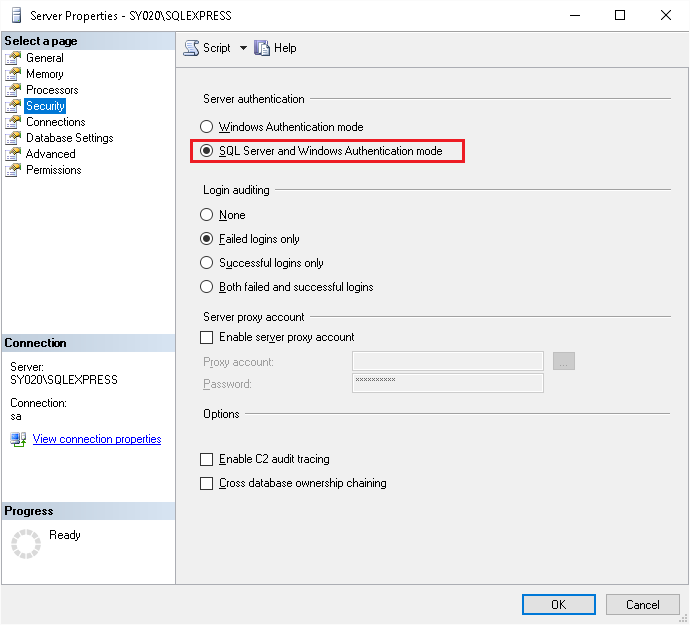Screen dimensions: 690x625
Task: Click the Memory page icon
Action: point(13,74)
